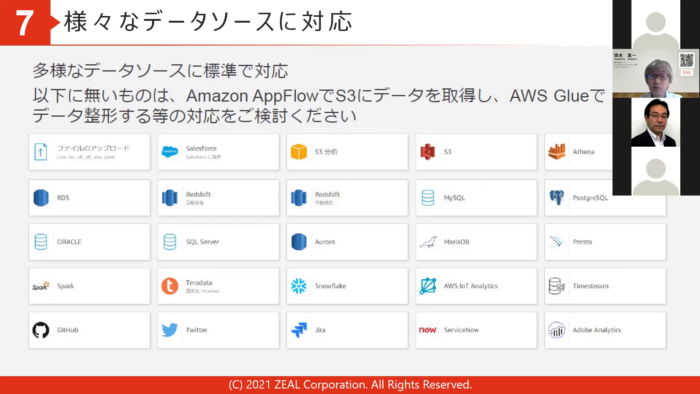This screenshot has width=700, height=394.
Task: Click the ServiceNow logo icon
Action: (428, 330)
